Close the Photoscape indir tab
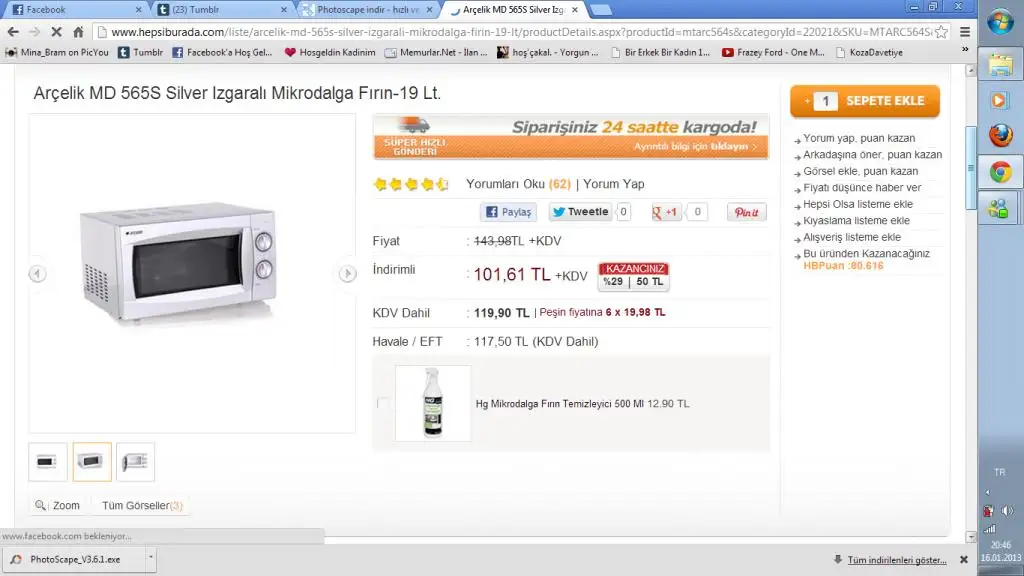 tap(429, 10)
